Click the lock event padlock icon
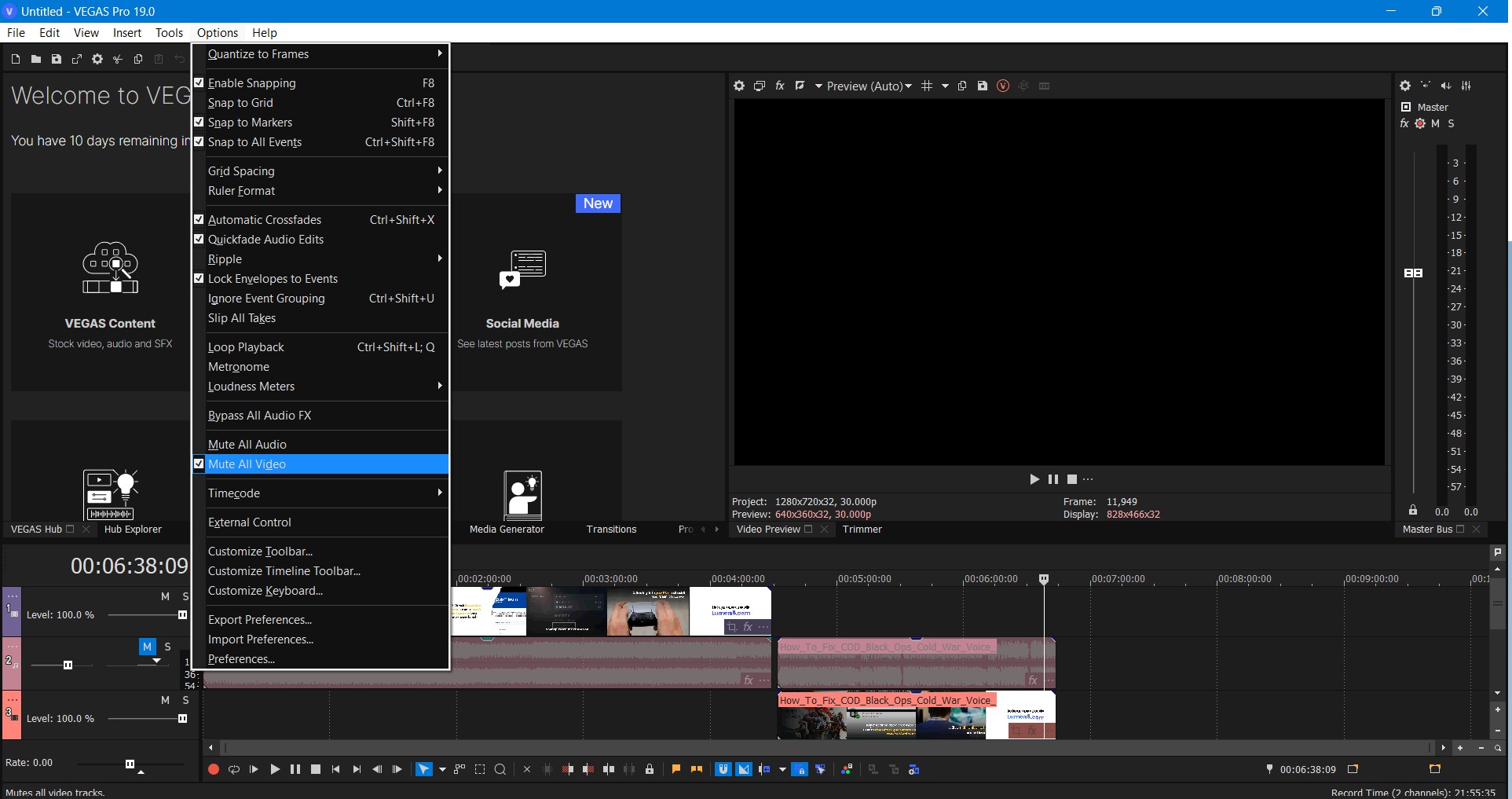 click(650, 769)
